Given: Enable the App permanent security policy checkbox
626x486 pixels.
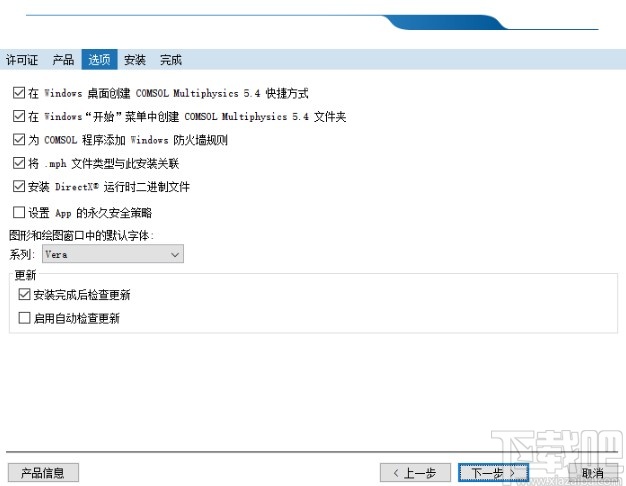Looking at the screenshot, I should 19,212.
